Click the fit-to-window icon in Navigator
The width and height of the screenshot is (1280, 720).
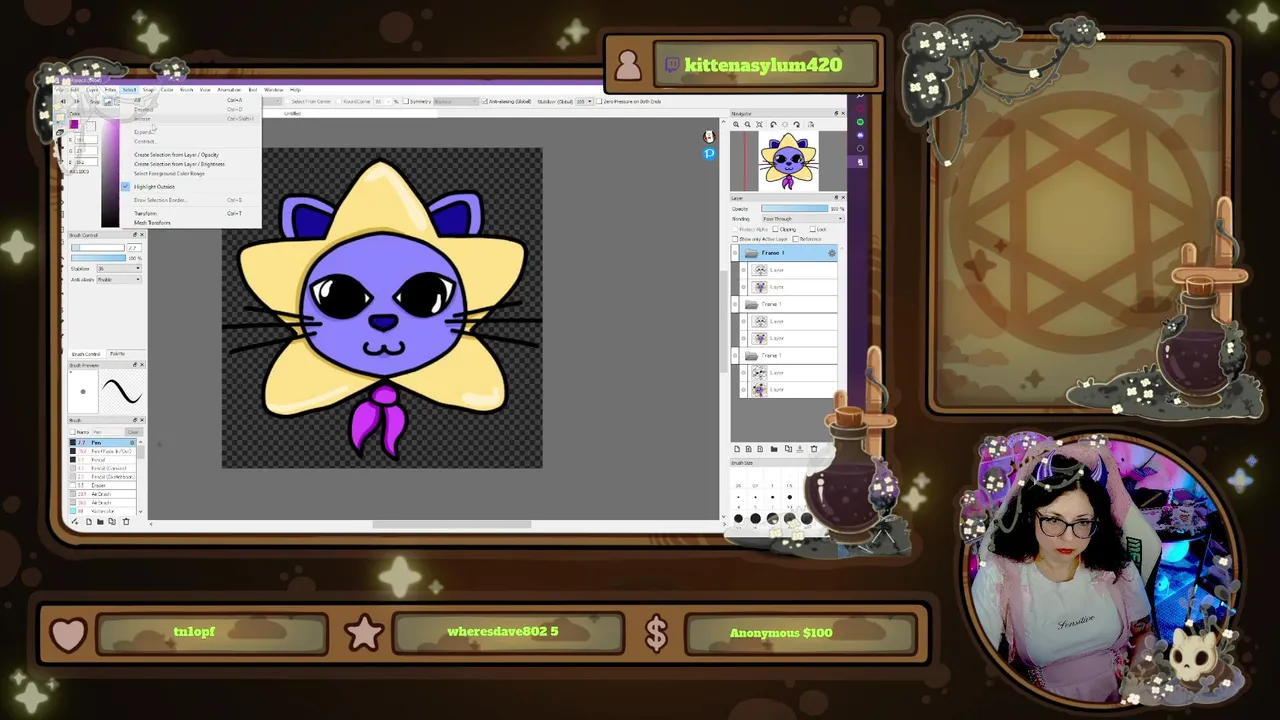759,124
